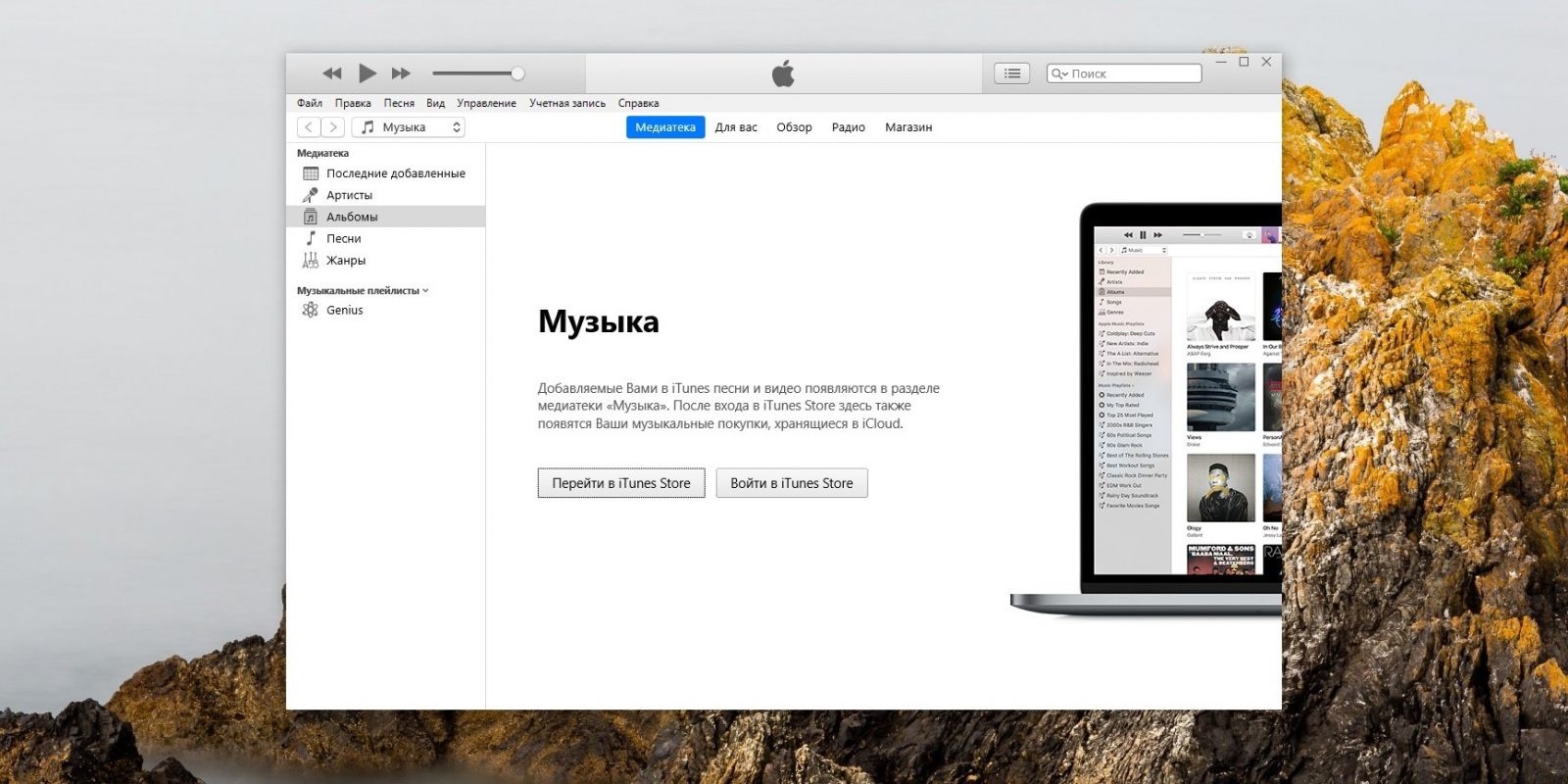The width and height of the screenshot is (1568, 784).
Task: Click the Apple logo in the header
Action: (x=783, y=73)
